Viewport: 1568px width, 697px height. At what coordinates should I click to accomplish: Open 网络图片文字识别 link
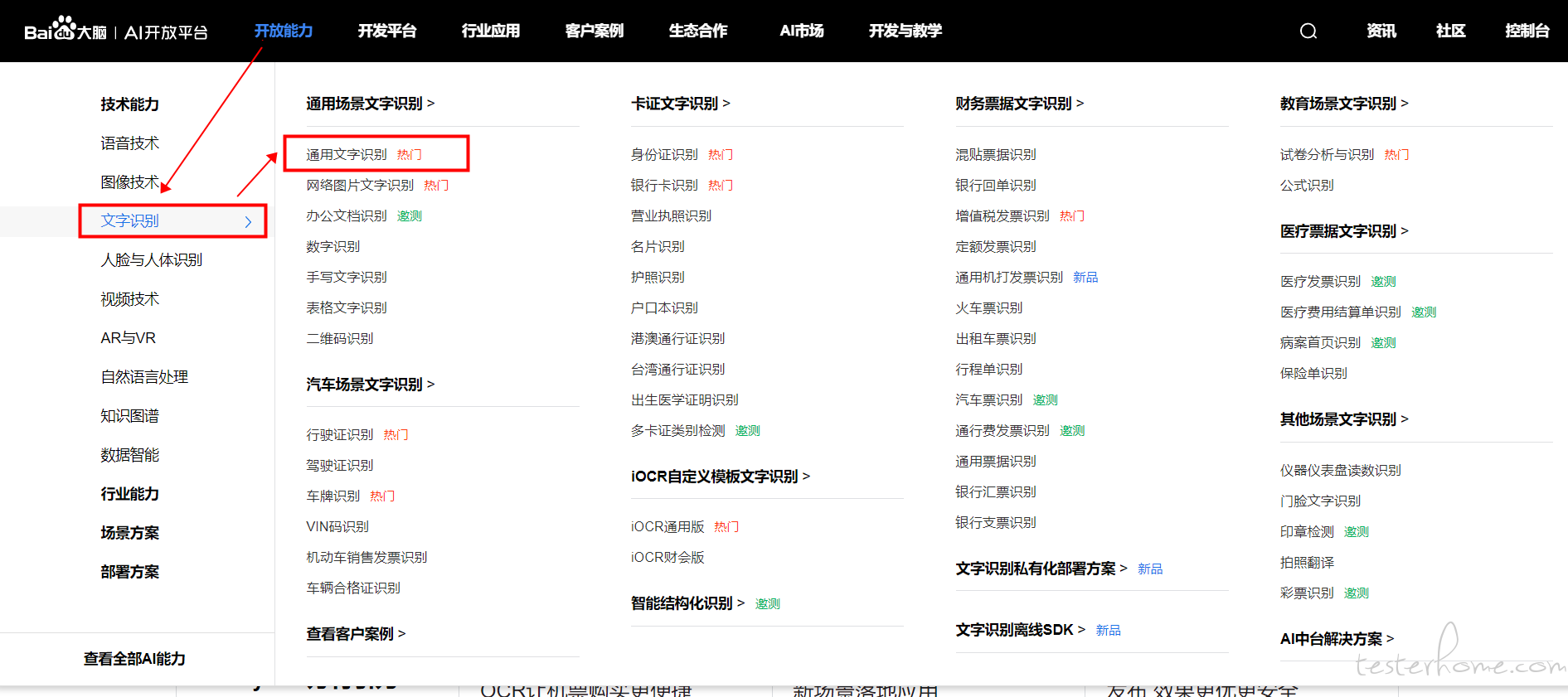click(x=360, y=186)
